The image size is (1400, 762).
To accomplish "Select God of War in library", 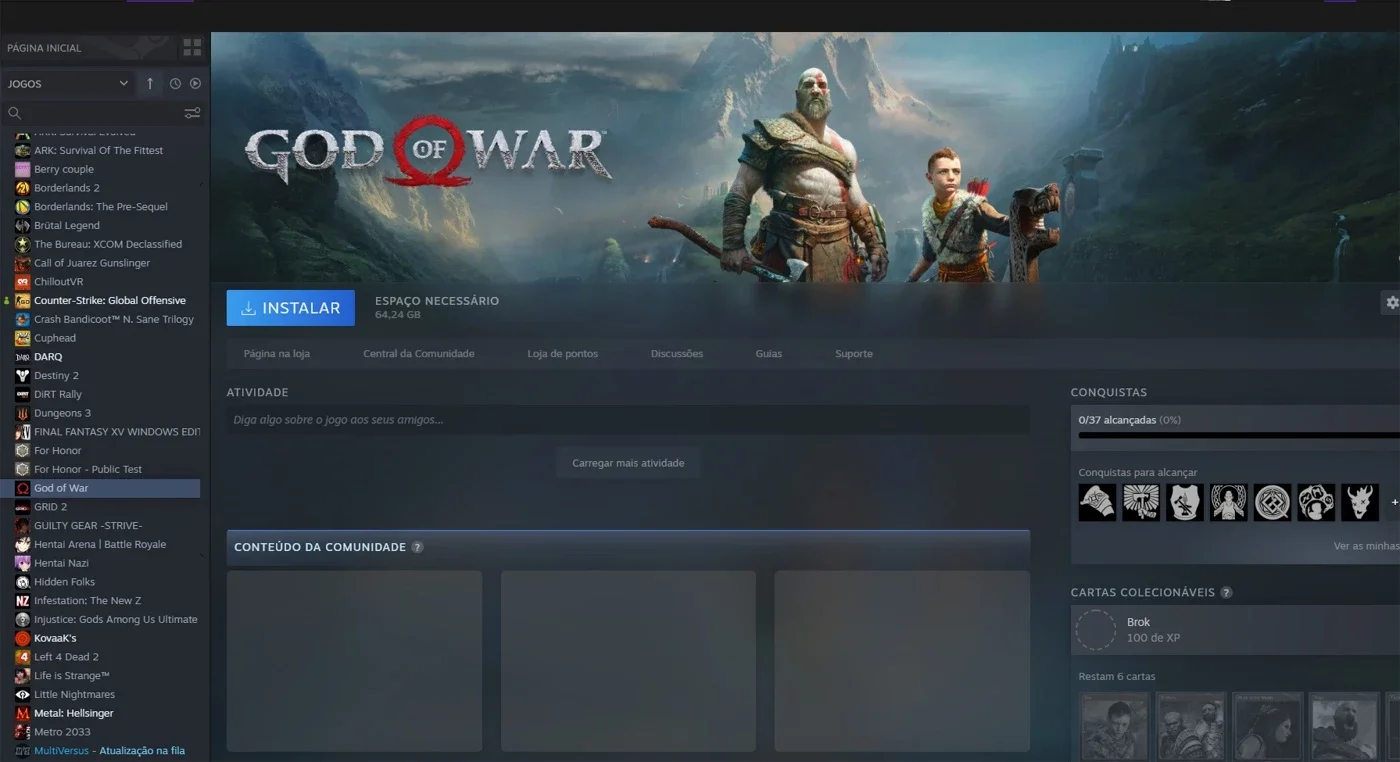I will (x=100, y=488).
